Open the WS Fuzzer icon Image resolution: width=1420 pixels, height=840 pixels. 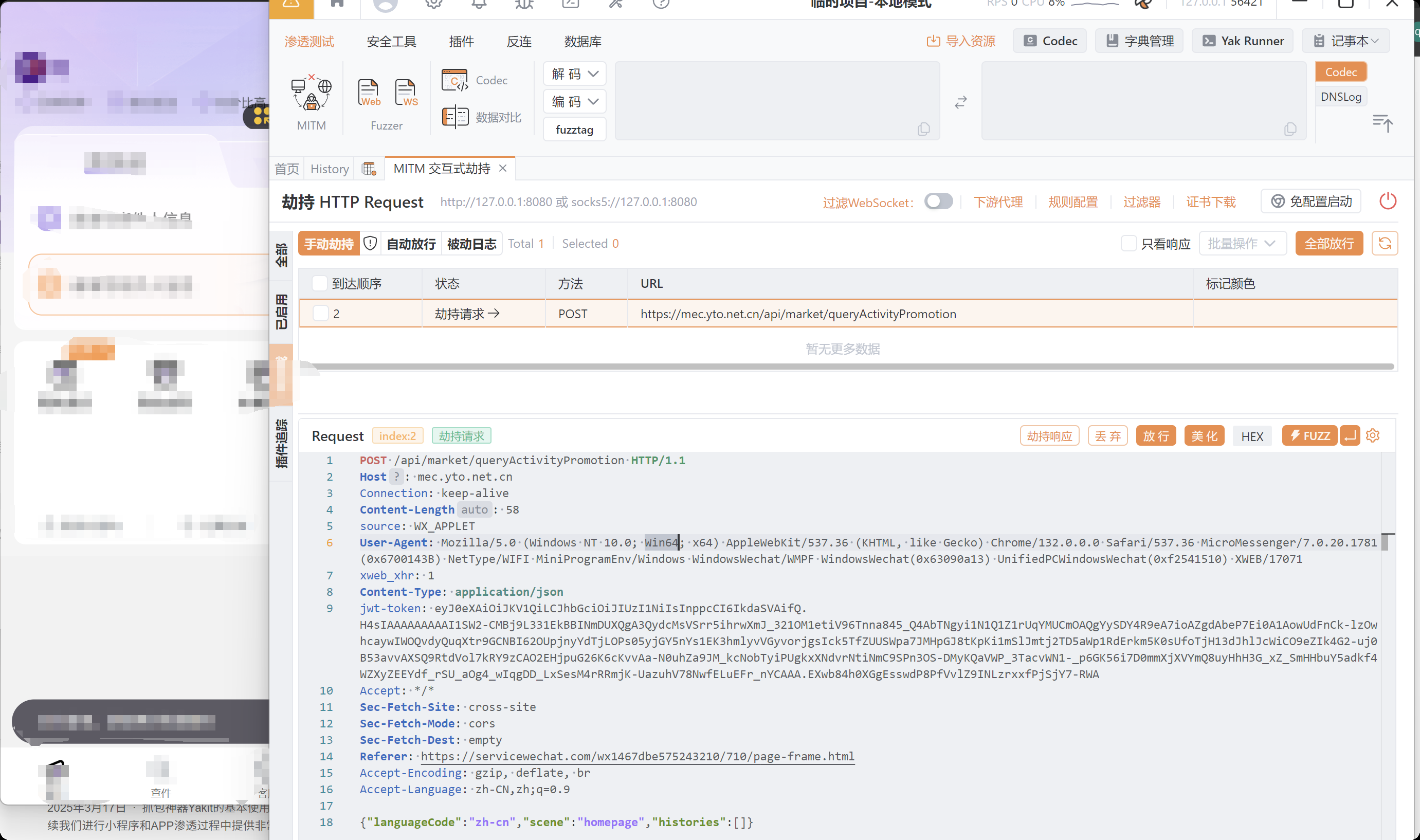tap(406, 92)
